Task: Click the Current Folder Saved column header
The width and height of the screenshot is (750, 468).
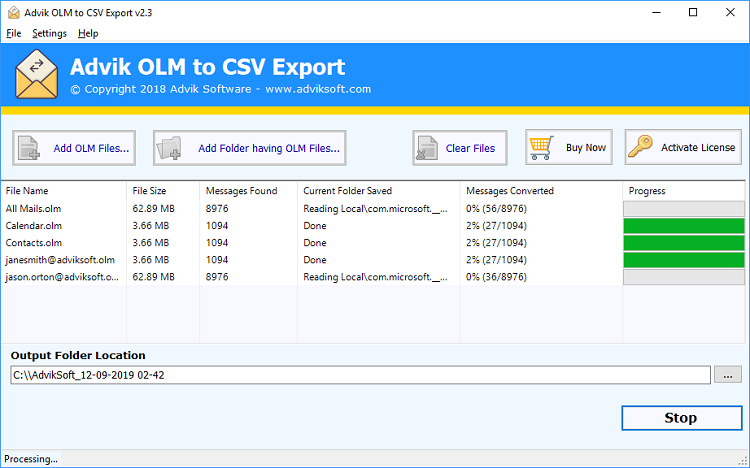Action: (x=379, y=190)
